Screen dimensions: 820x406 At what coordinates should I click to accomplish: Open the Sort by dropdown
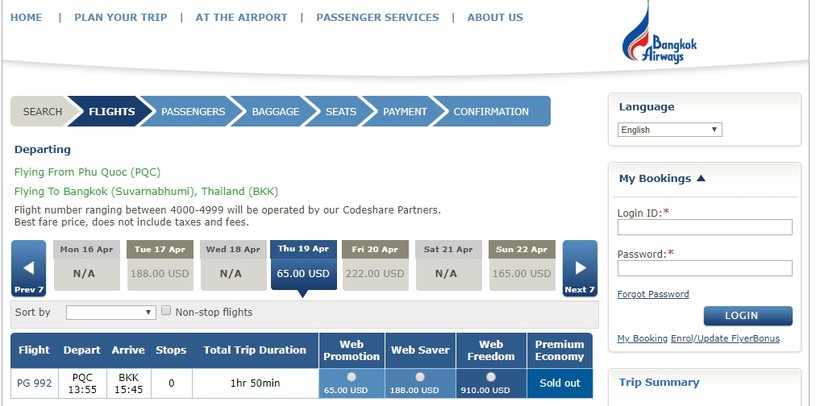coord(111,312)
